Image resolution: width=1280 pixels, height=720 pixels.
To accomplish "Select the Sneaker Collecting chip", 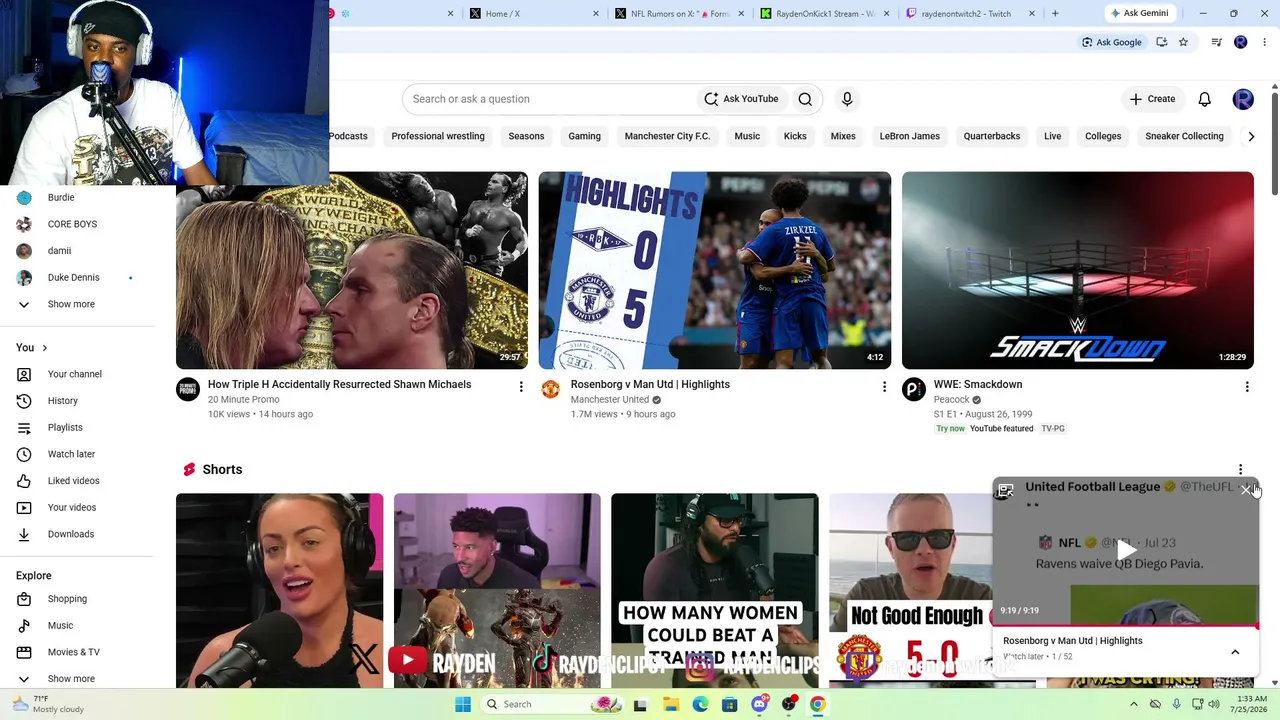I will click(x=1184, y=136).
